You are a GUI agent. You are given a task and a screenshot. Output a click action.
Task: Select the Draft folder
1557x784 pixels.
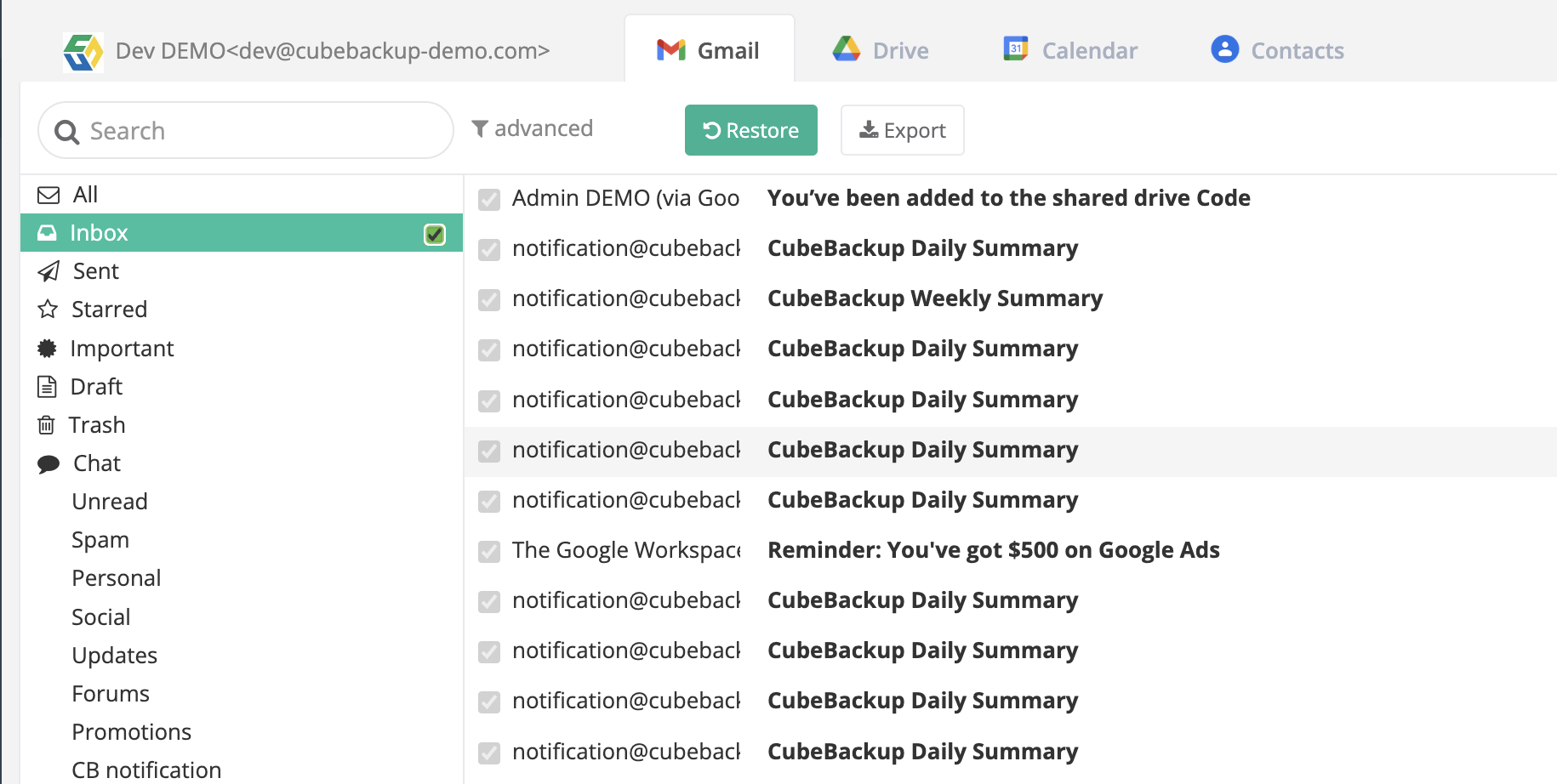point(242,387)
